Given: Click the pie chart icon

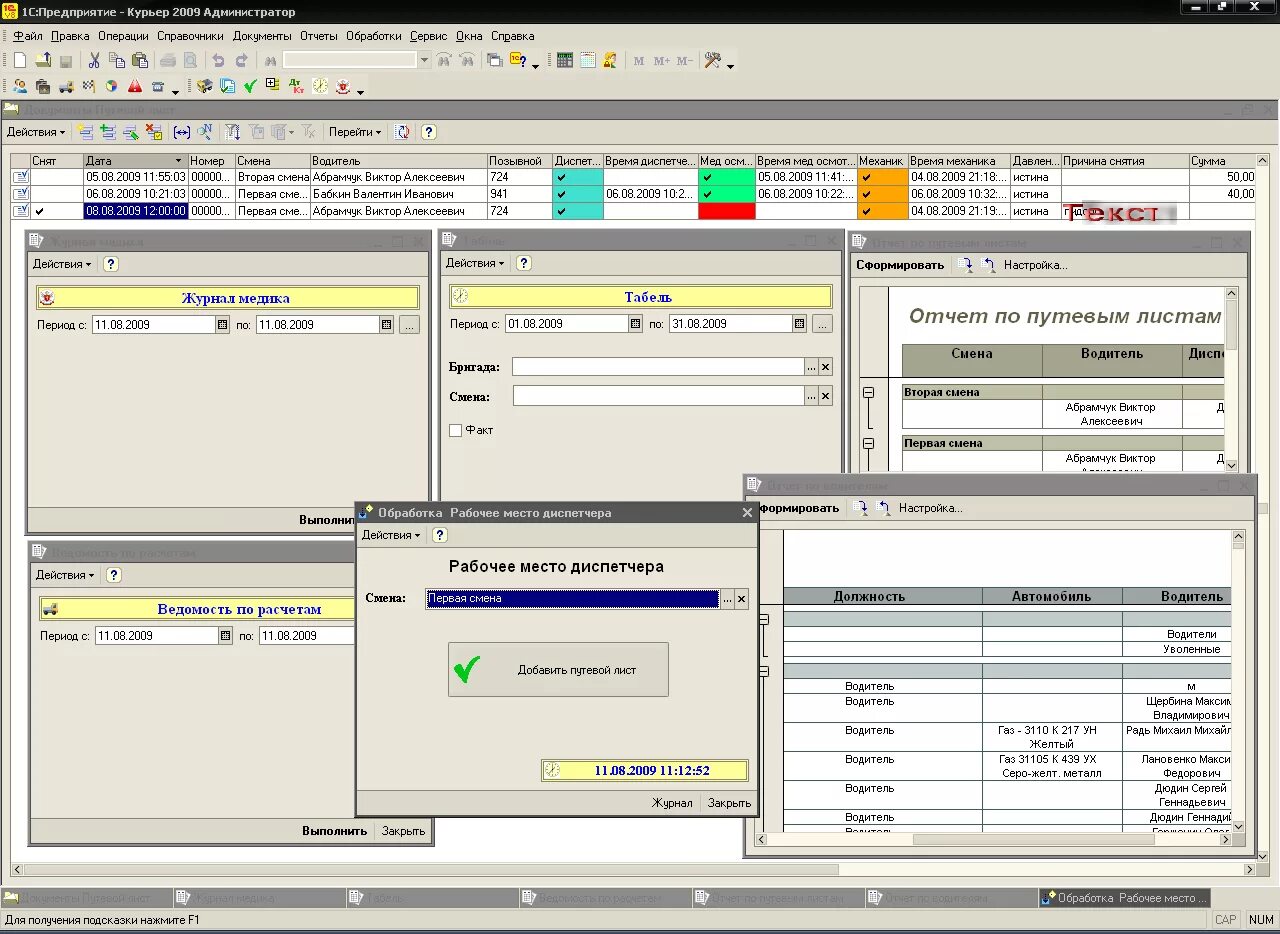Looking at the screenshot, I should (112, 87).
